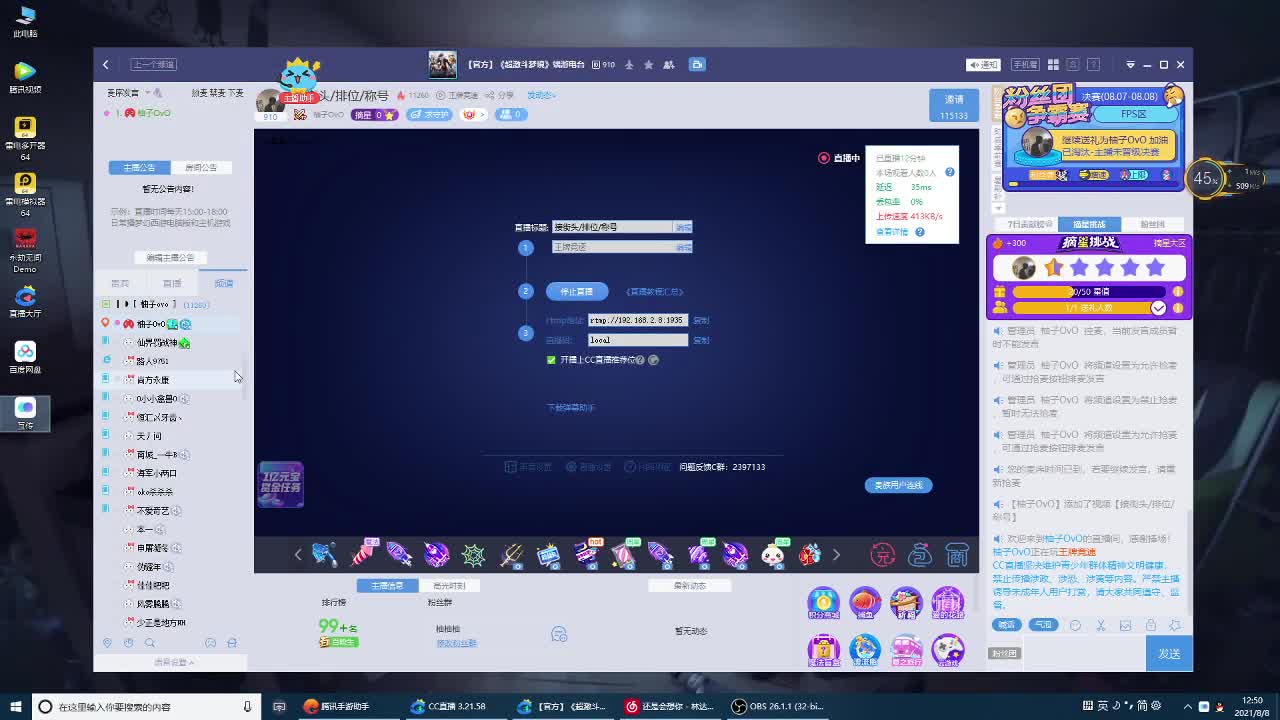Open the 百度网盘 desktop shortcut
Screen dimensions: 1280x720
click(x=25, y=357)
